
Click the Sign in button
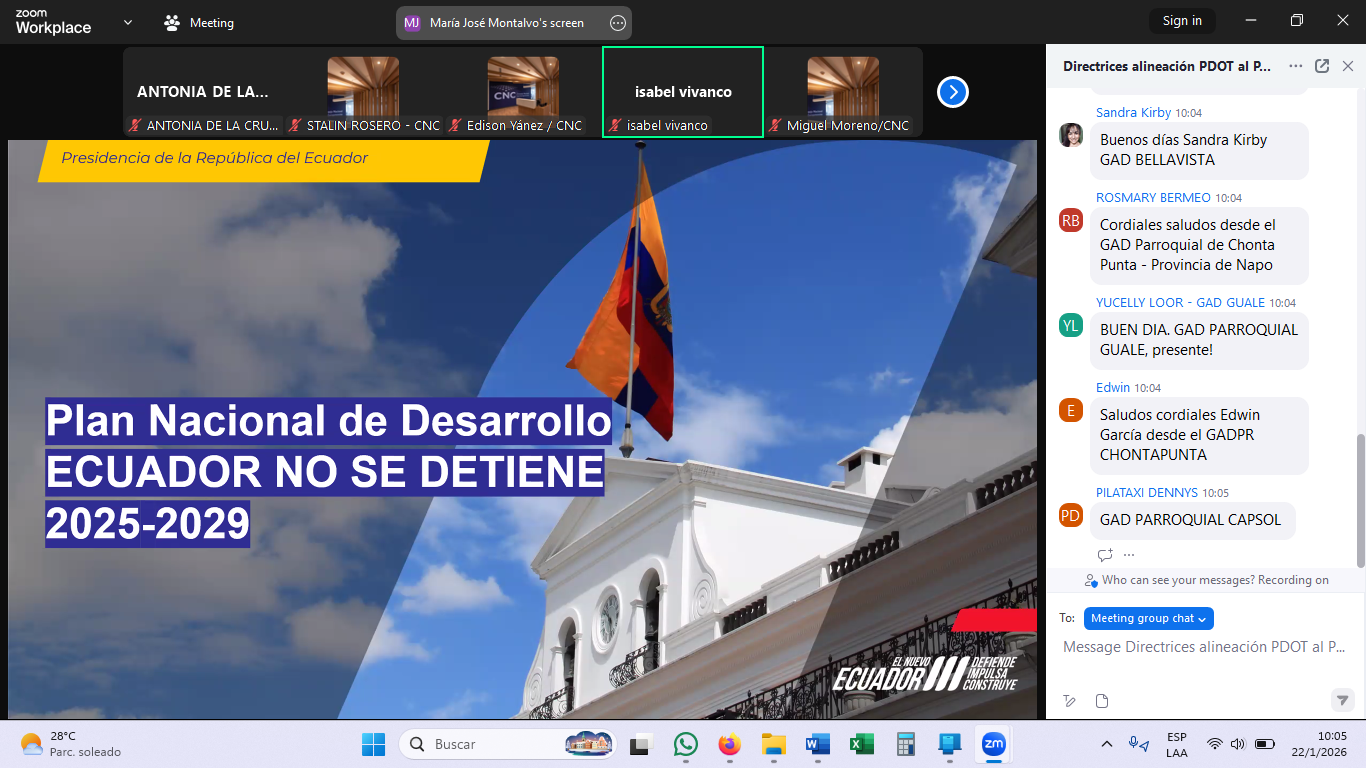pyautogui.click(x=1182, y=21)
